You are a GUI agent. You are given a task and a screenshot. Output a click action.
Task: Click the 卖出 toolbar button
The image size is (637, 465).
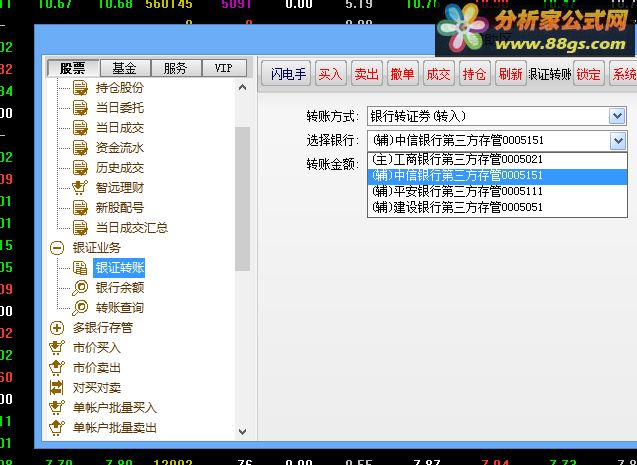coord(367,74)
